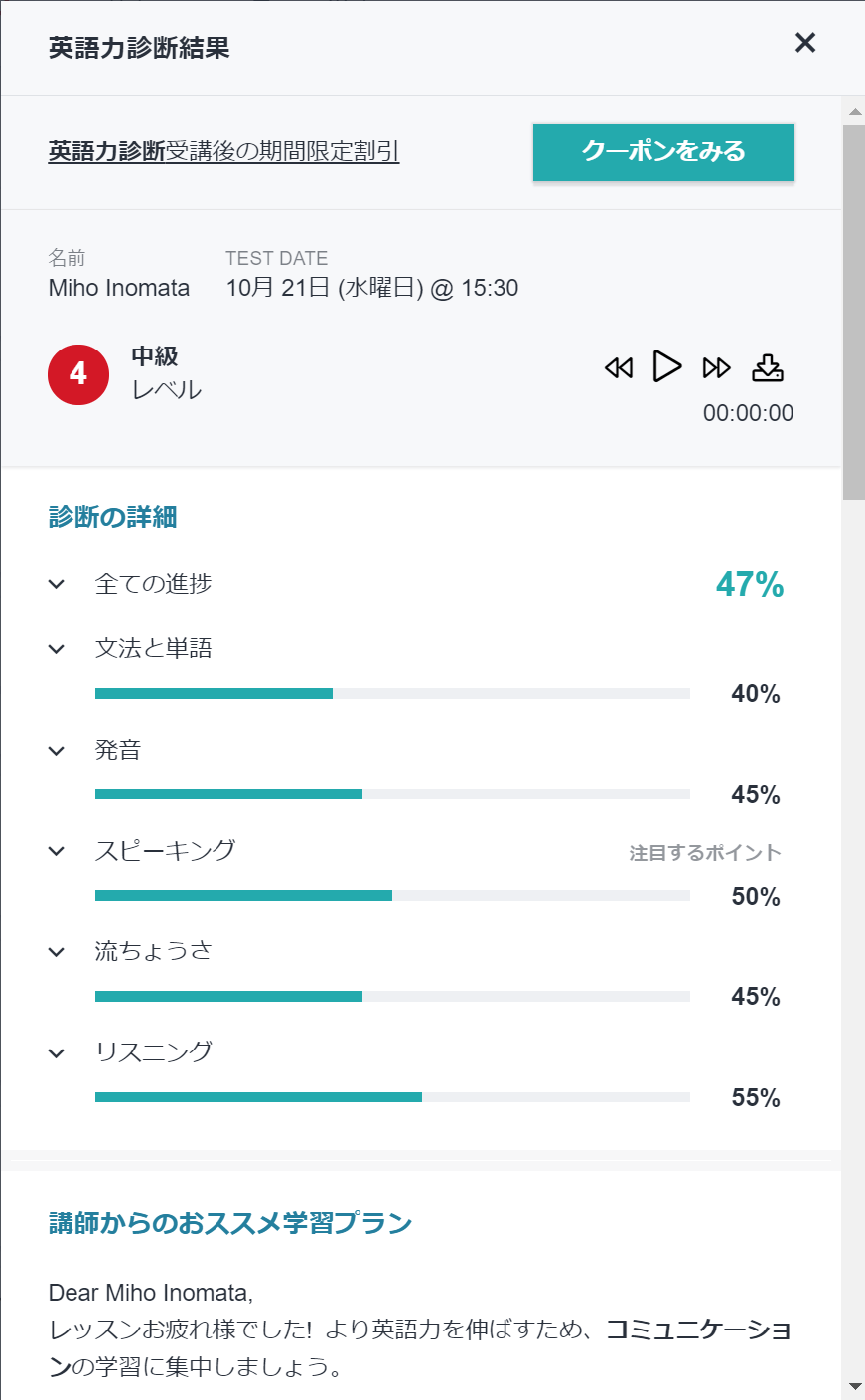Expand the リスニング section
The width and height of the screenshot is (865, 1400).
[57, 1052]
